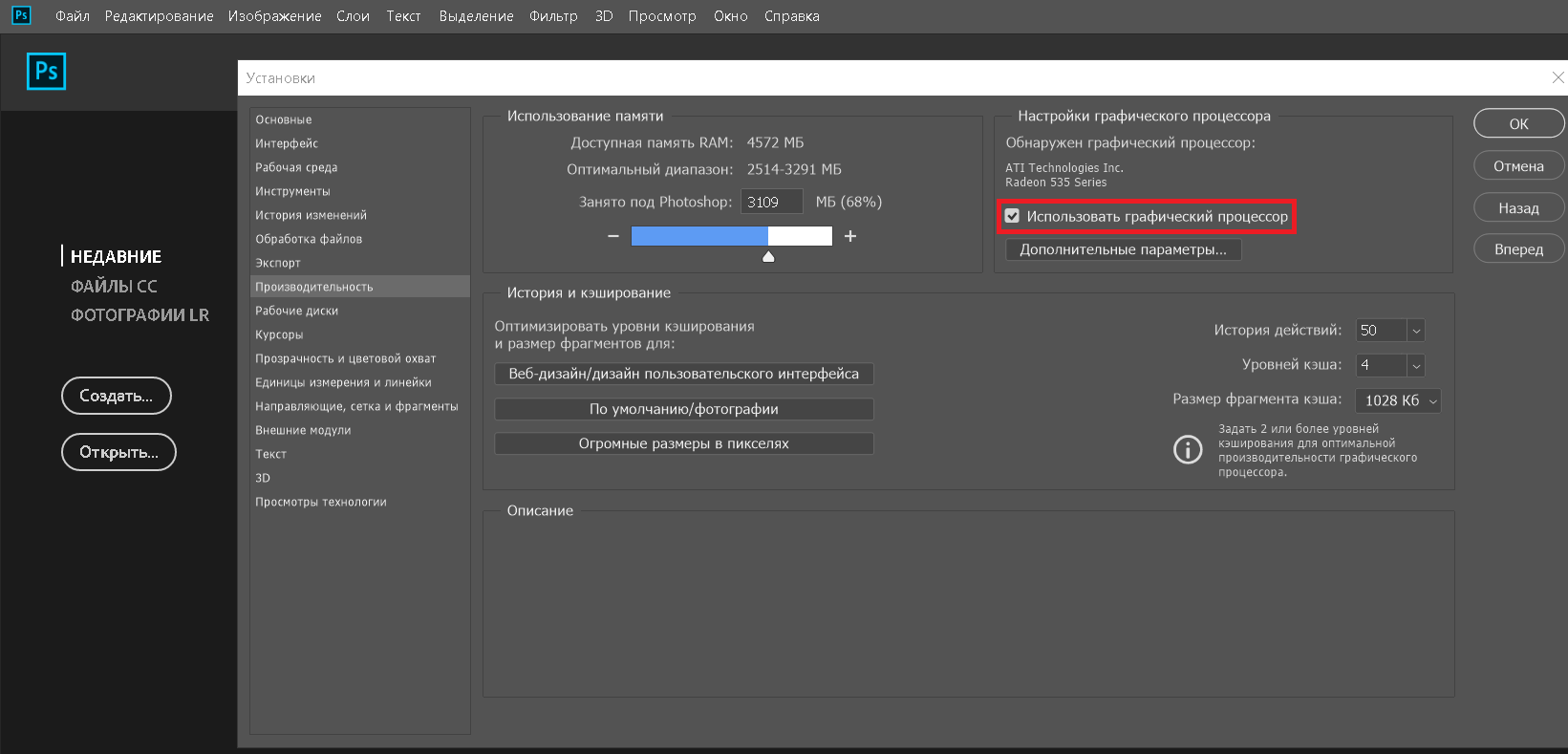Click the Вперед button
The image size is (1568, 754).
click(x=1518, y=248)
